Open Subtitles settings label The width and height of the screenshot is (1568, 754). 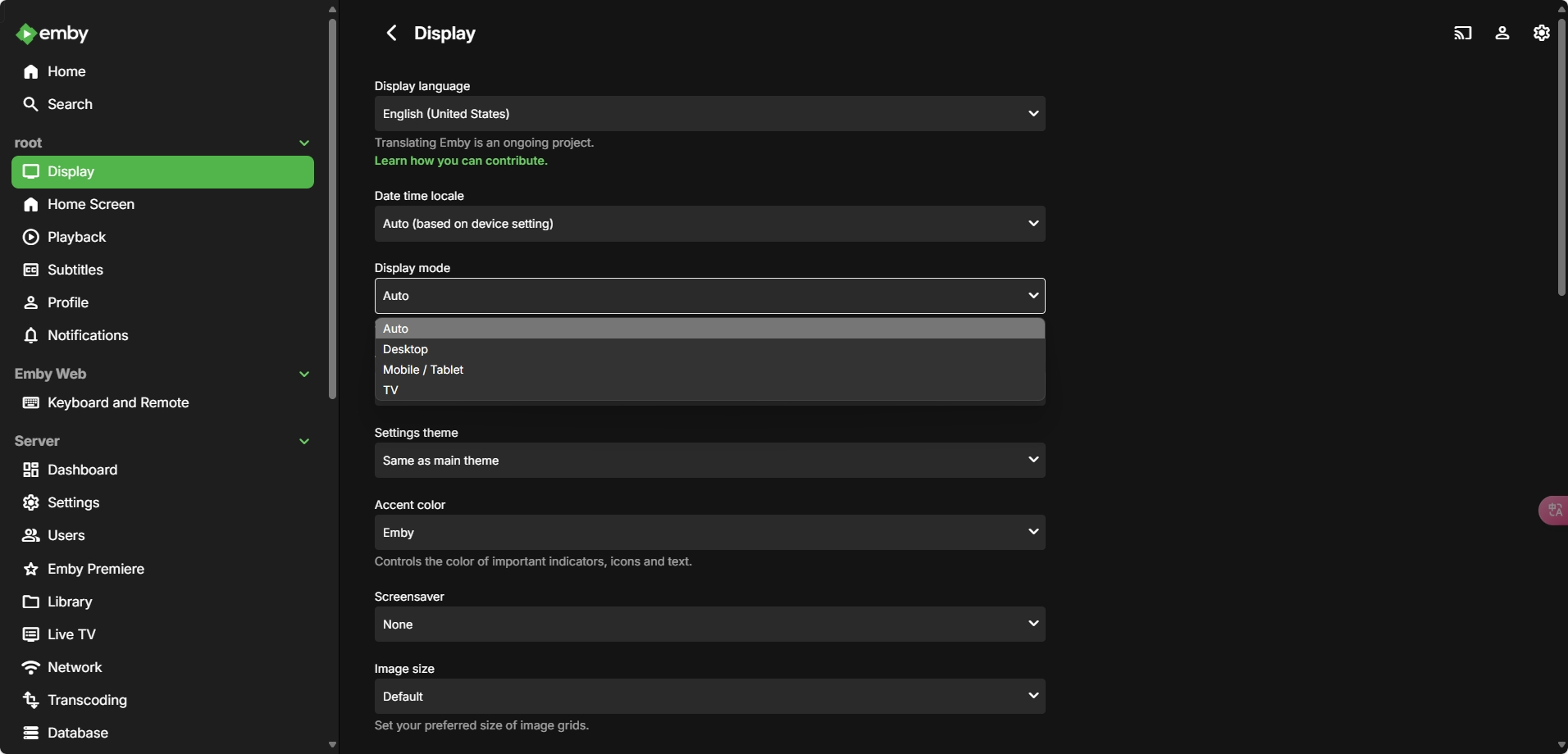pyautogui.click(x=75, y=270)
